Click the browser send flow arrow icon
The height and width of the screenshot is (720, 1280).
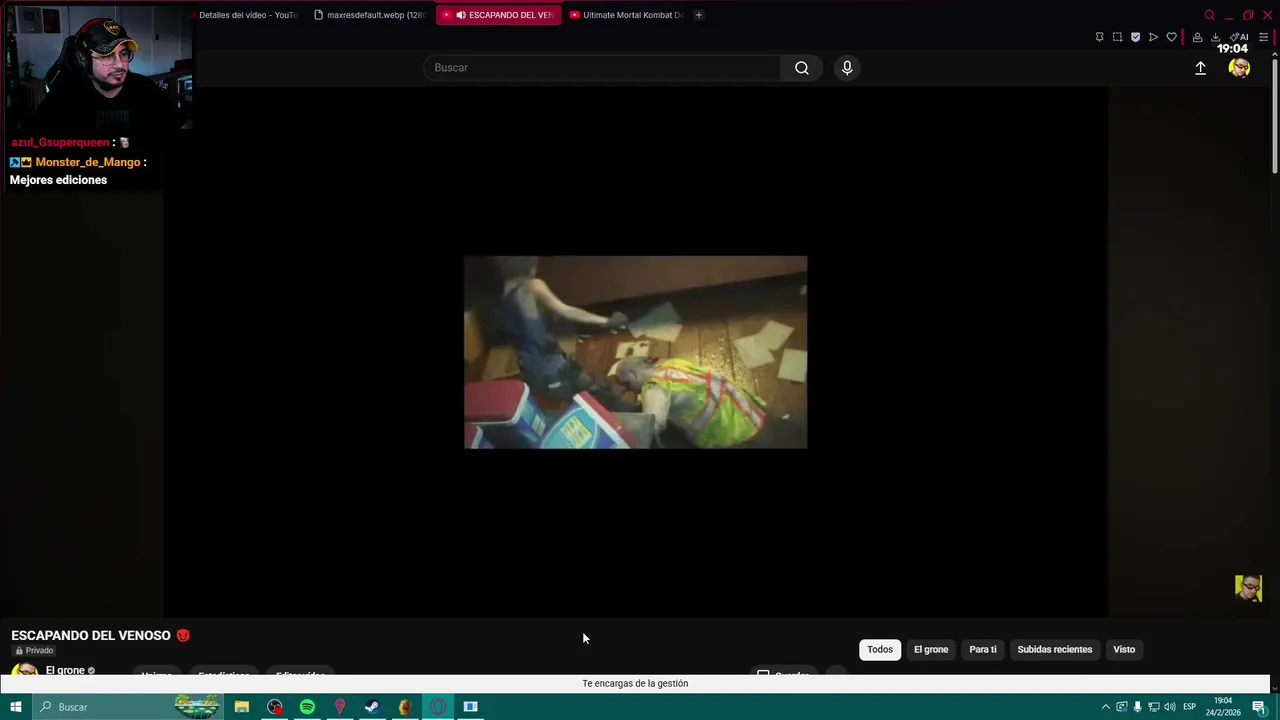[1153, 37]
